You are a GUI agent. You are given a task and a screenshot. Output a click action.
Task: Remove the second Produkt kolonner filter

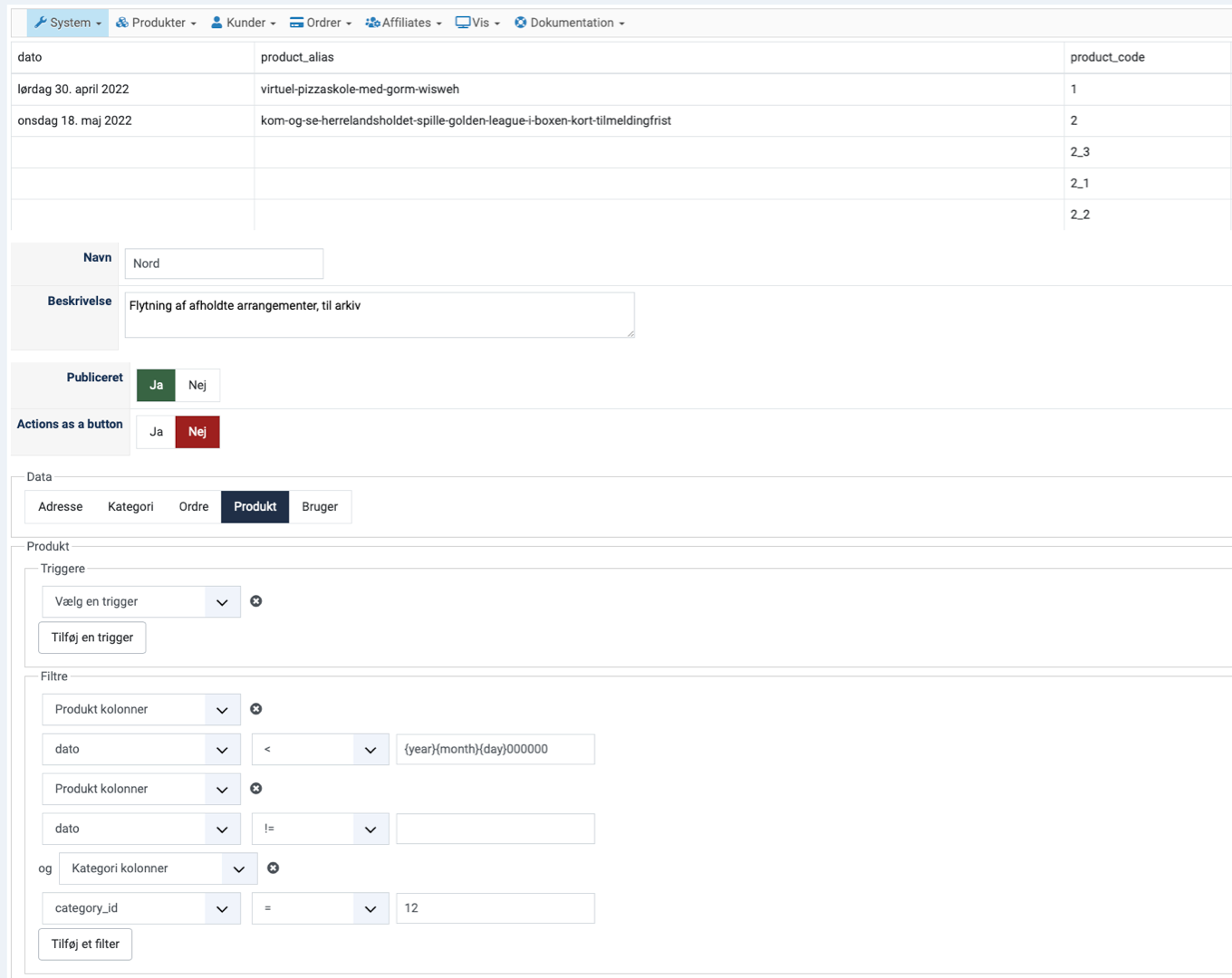[256, 789]
